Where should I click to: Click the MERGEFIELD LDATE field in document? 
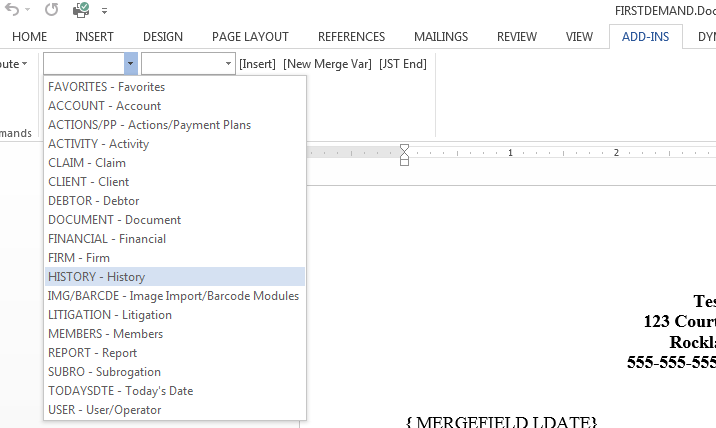pos(502,421)
